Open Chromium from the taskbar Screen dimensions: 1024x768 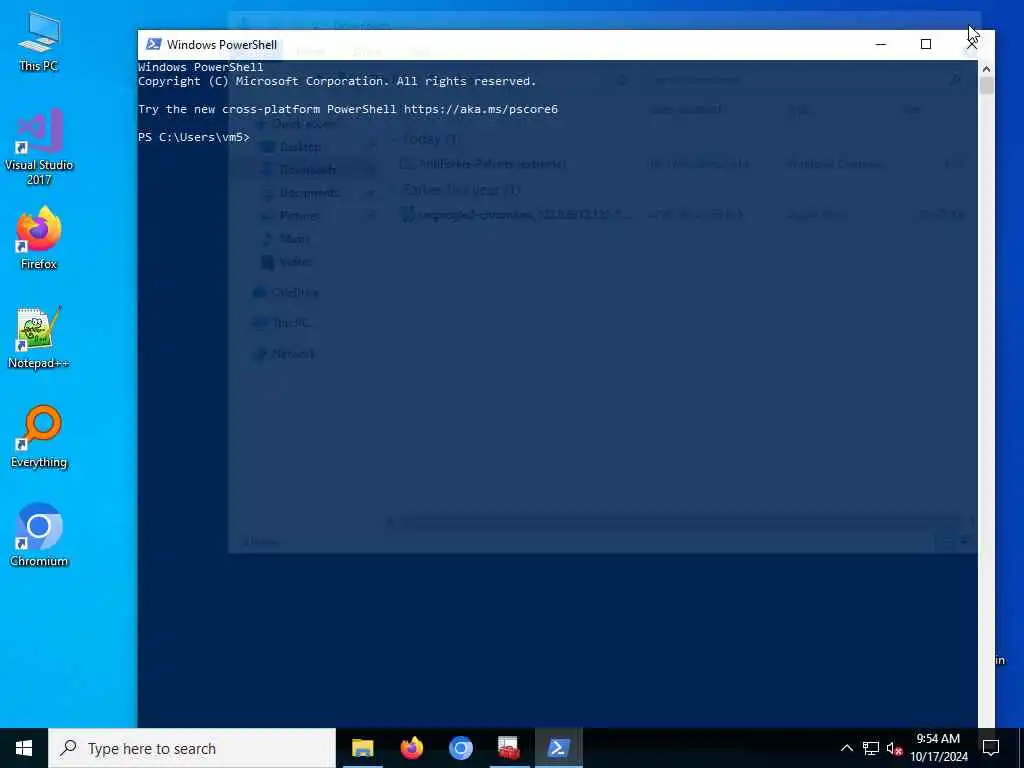pos(460,748)
